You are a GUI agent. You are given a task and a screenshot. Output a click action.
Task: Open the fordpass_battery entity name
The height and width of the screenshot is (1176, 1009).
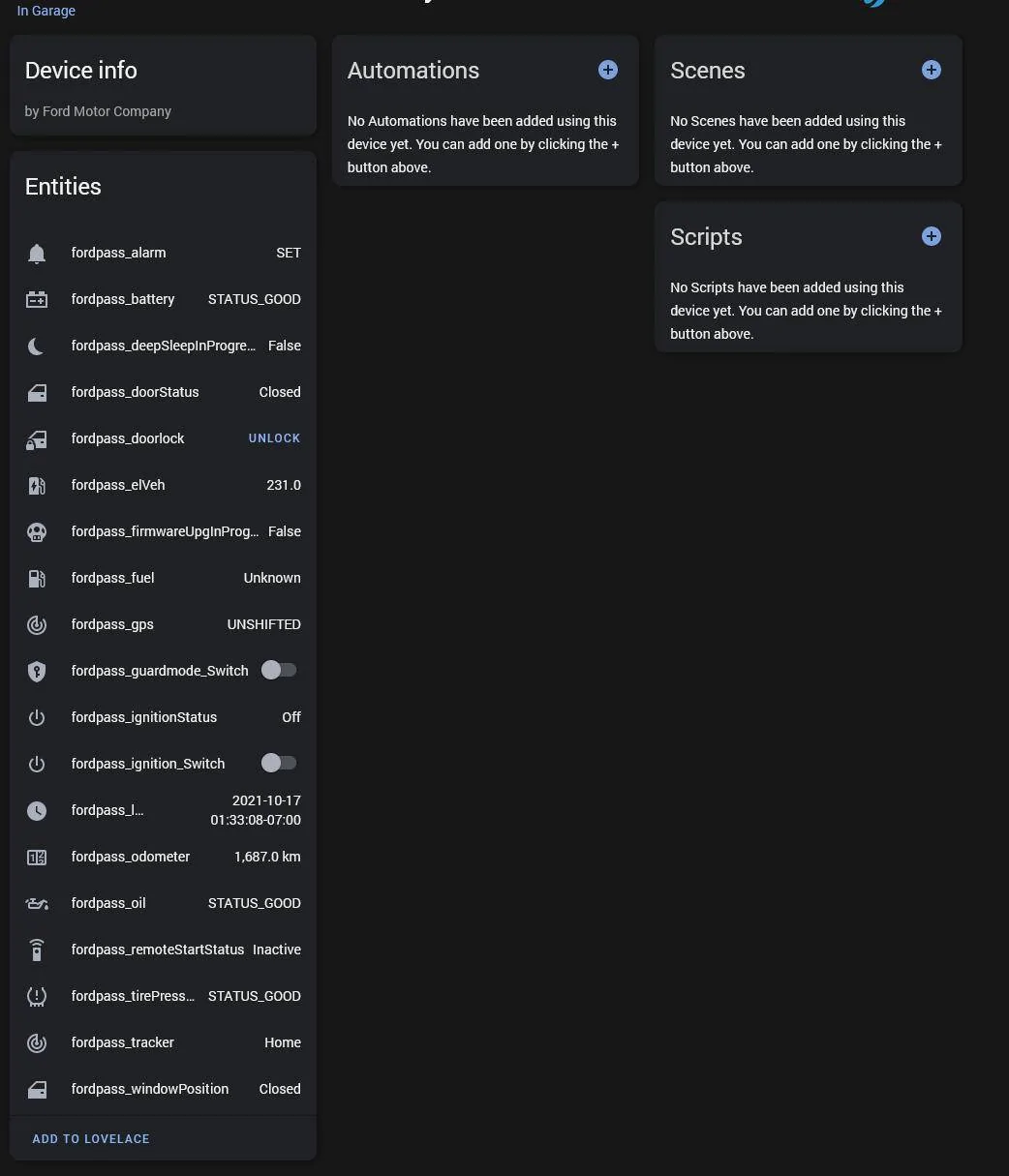click(123, 299)
